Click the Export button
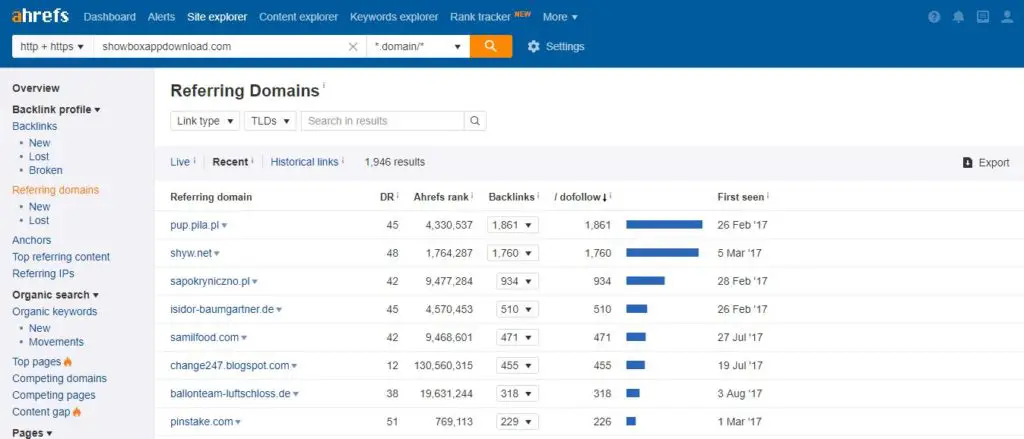 click(x=986, y=163)
